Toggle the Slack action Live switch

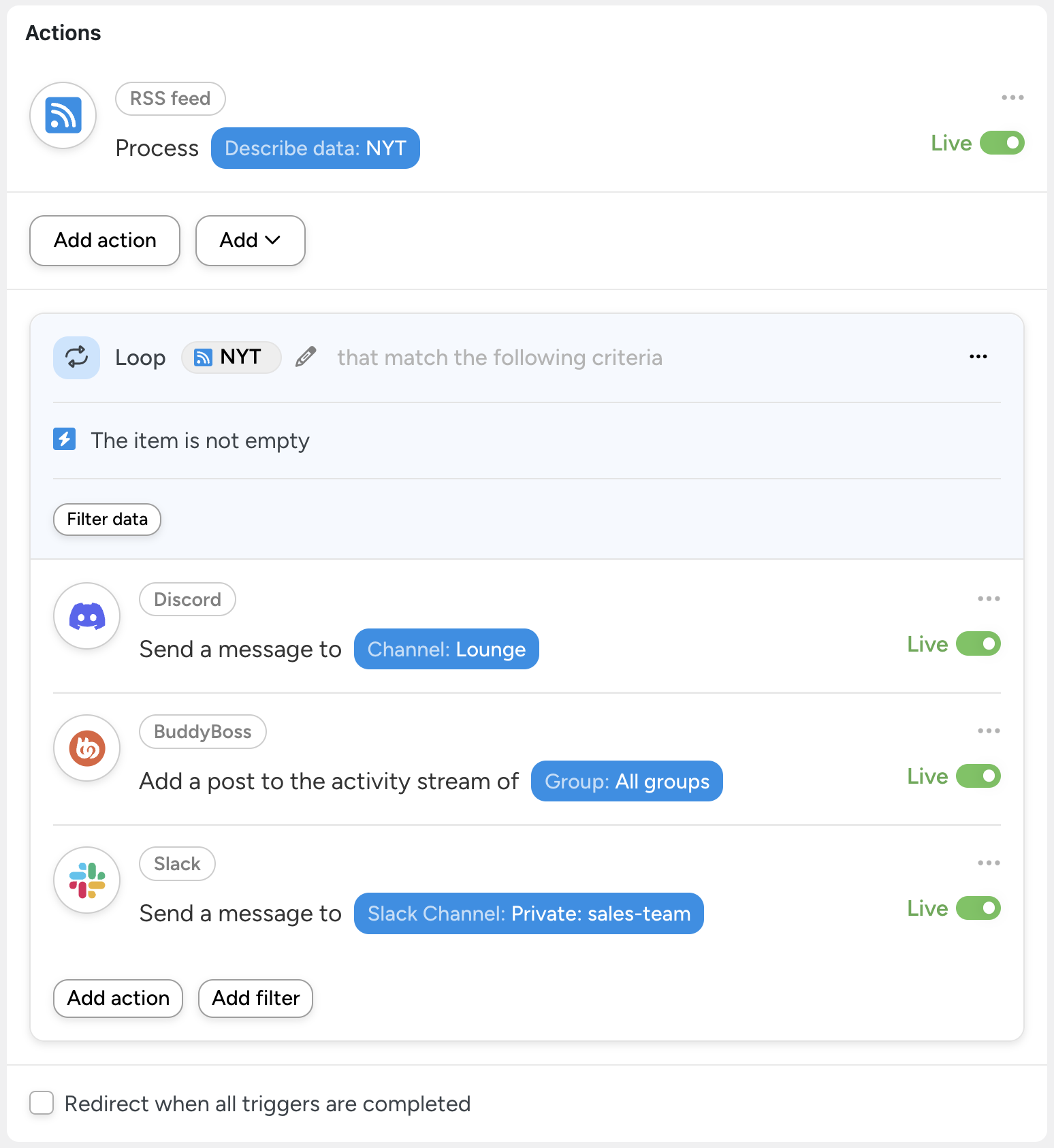(x=978, y=908)
